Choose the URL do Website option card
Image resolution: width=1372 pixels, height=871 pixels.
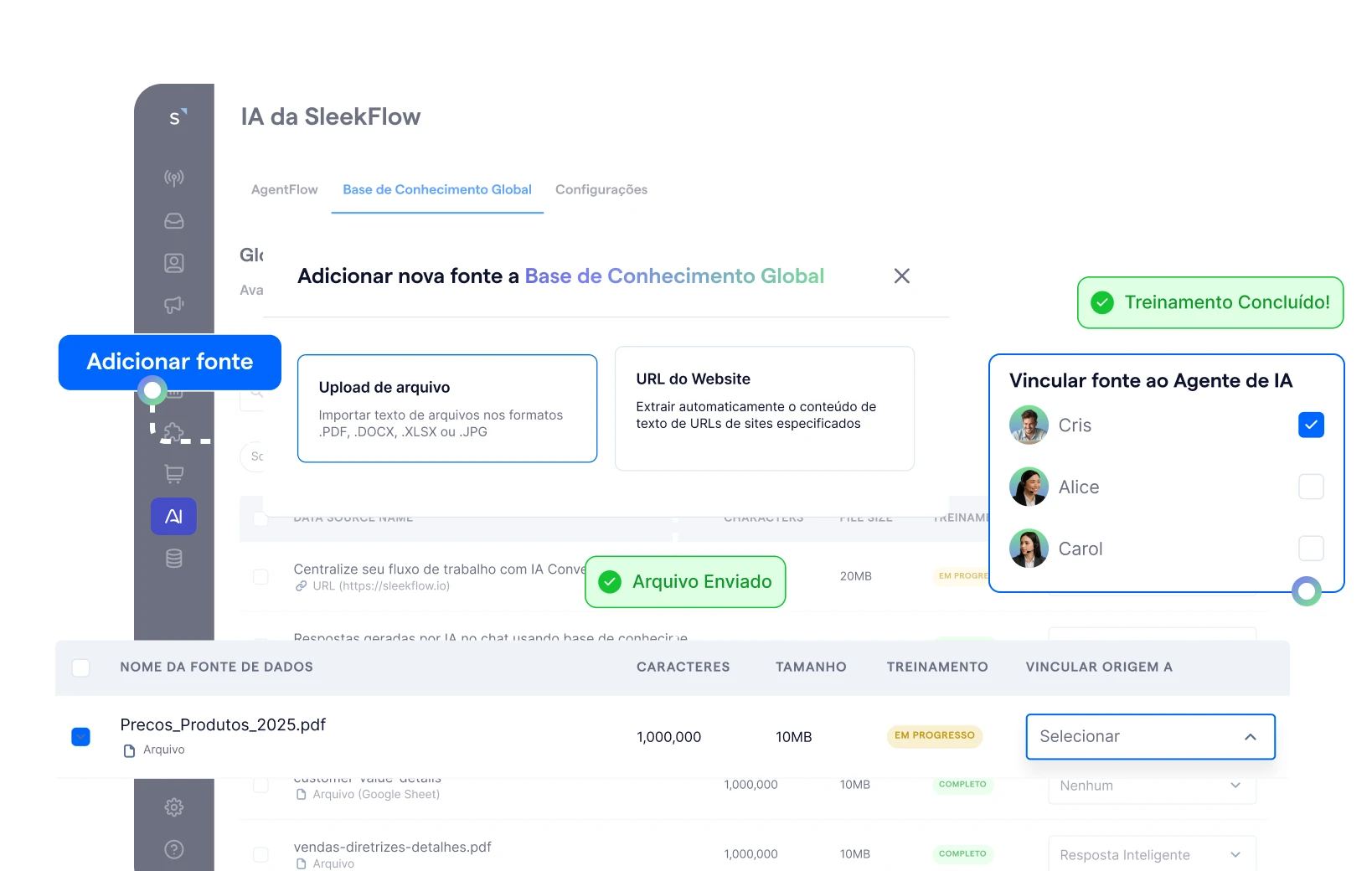[x=765, y=409]
